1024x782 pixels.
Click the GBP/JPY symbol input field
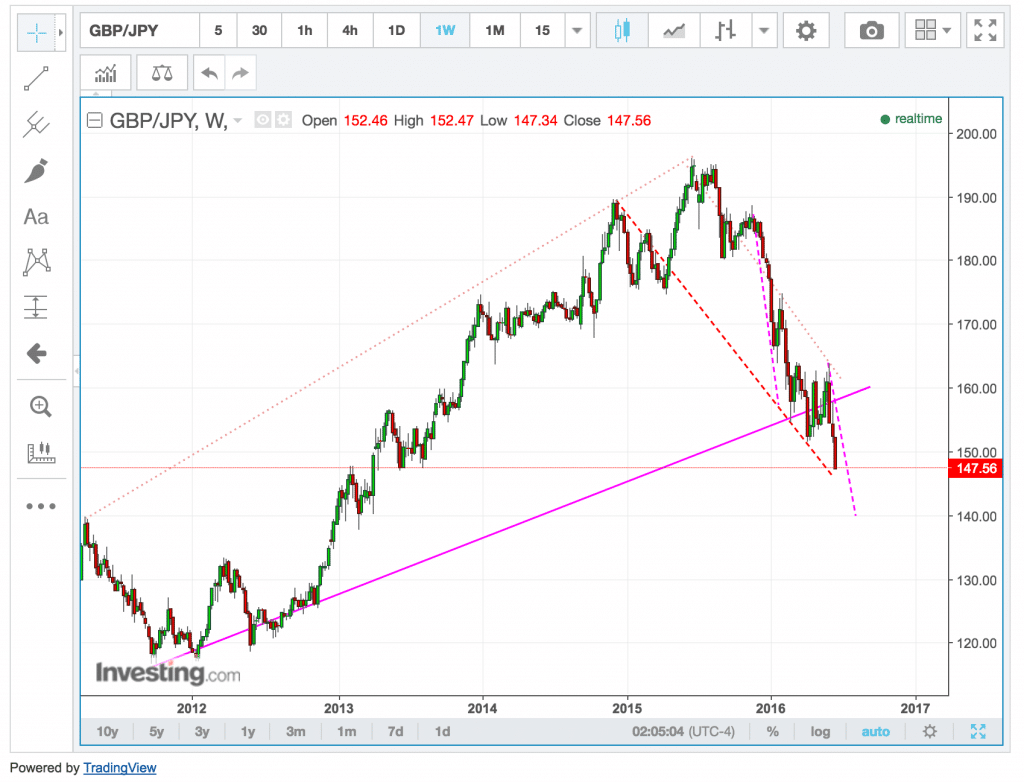point(138,31)
